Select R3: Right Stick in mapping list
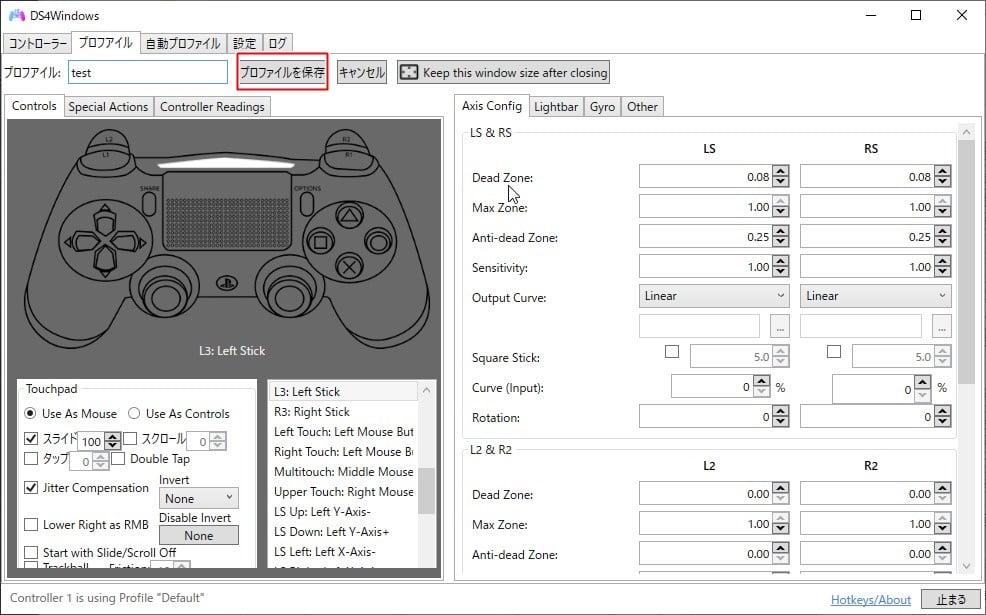Screen dimensions: 986x615 [x=343, y=412]
